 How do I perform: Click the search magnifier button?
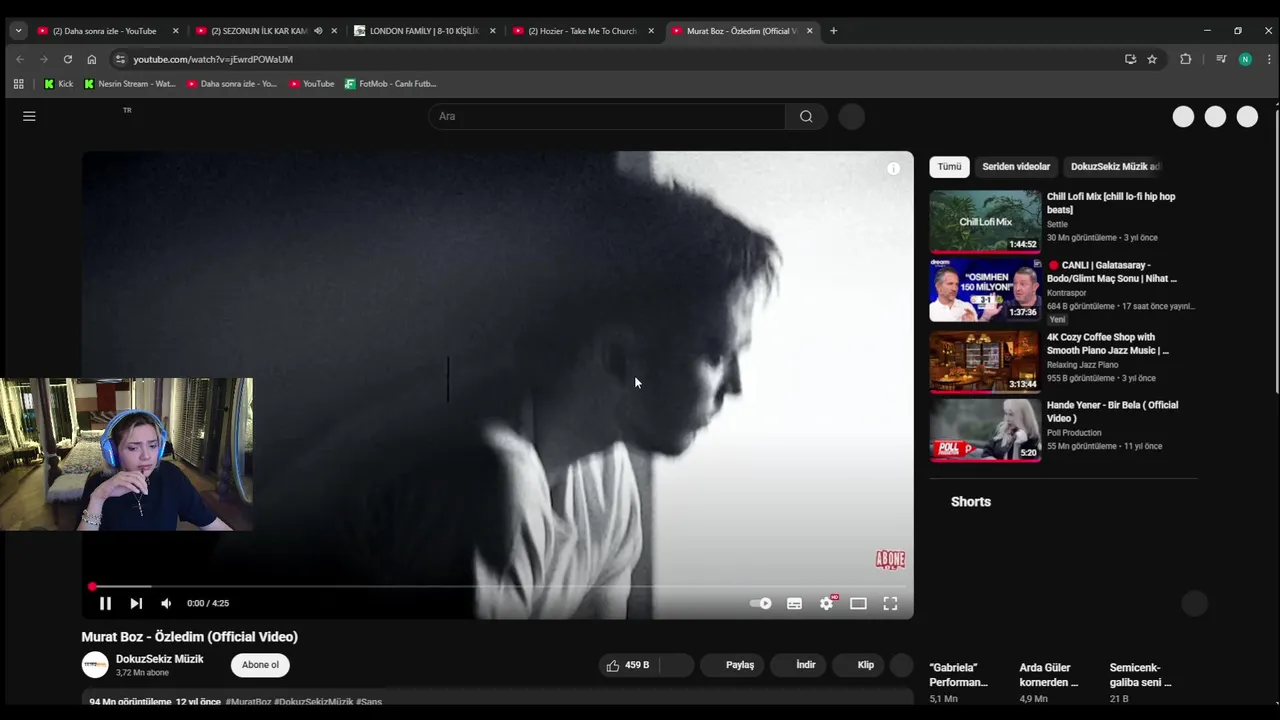click(x=806, y=116)
